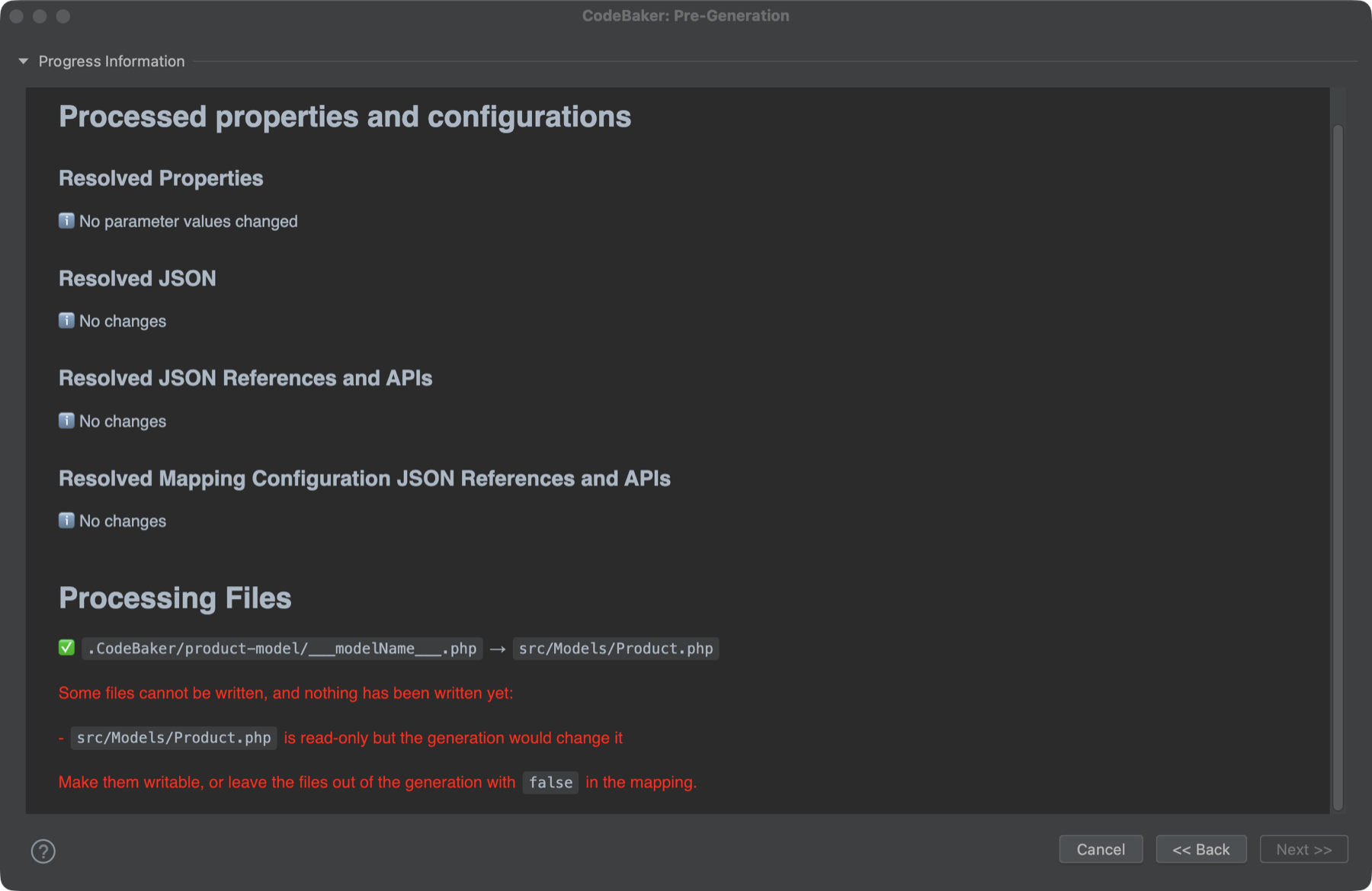Select the .CodeBaker/product-model/___modelName___.php path
This screenshot has height=891, width=1372.
(x=282, y=649)
